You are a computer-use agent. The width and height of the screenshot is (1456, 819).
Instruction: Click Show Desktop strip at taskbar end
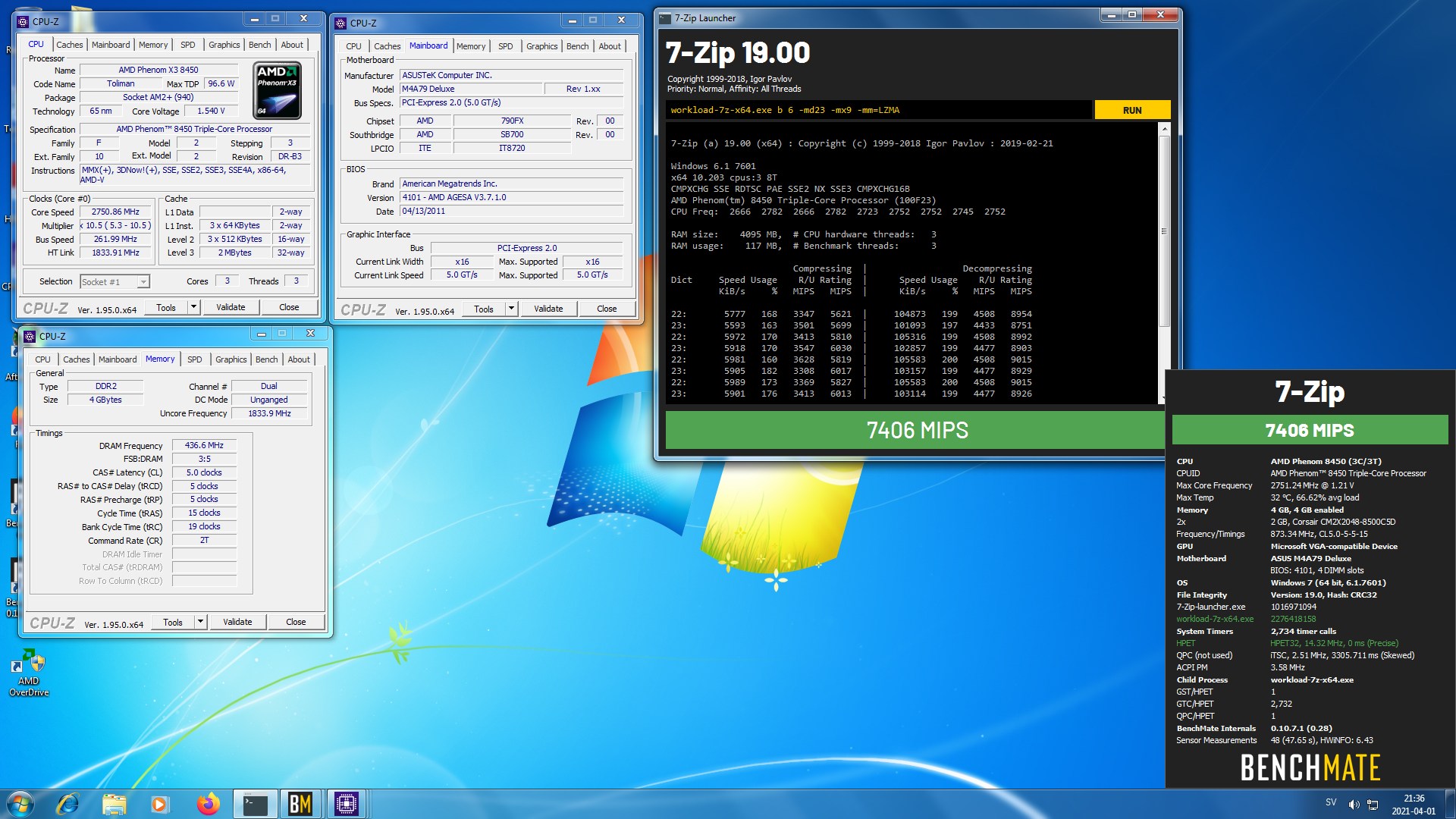tap(1450, 804)
